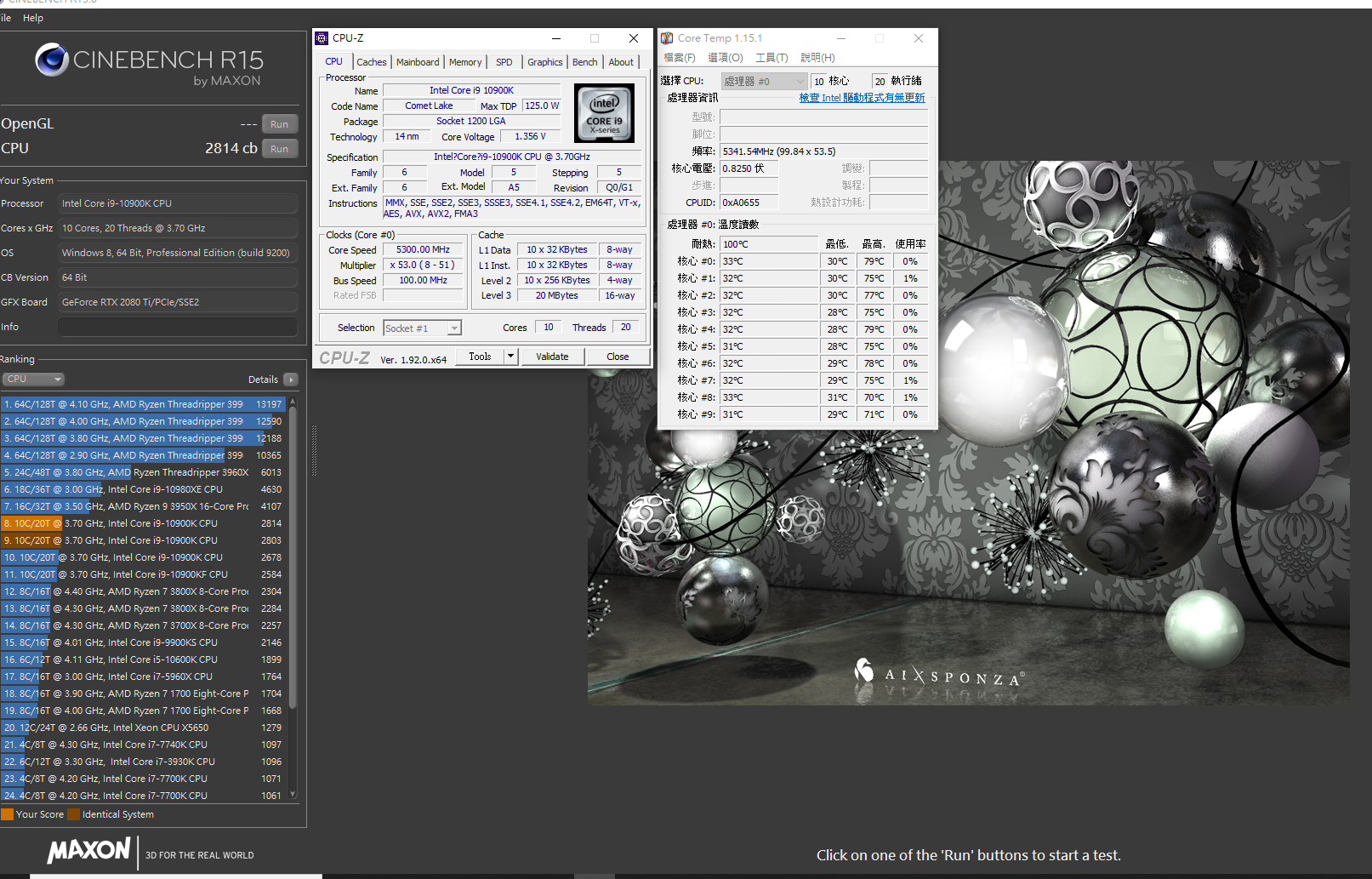The height and width of the screenshot is (879, 1372).
Task: Click Core Temp 核心 #0 temperature 33°C
Action: click(x=769, y=261)
